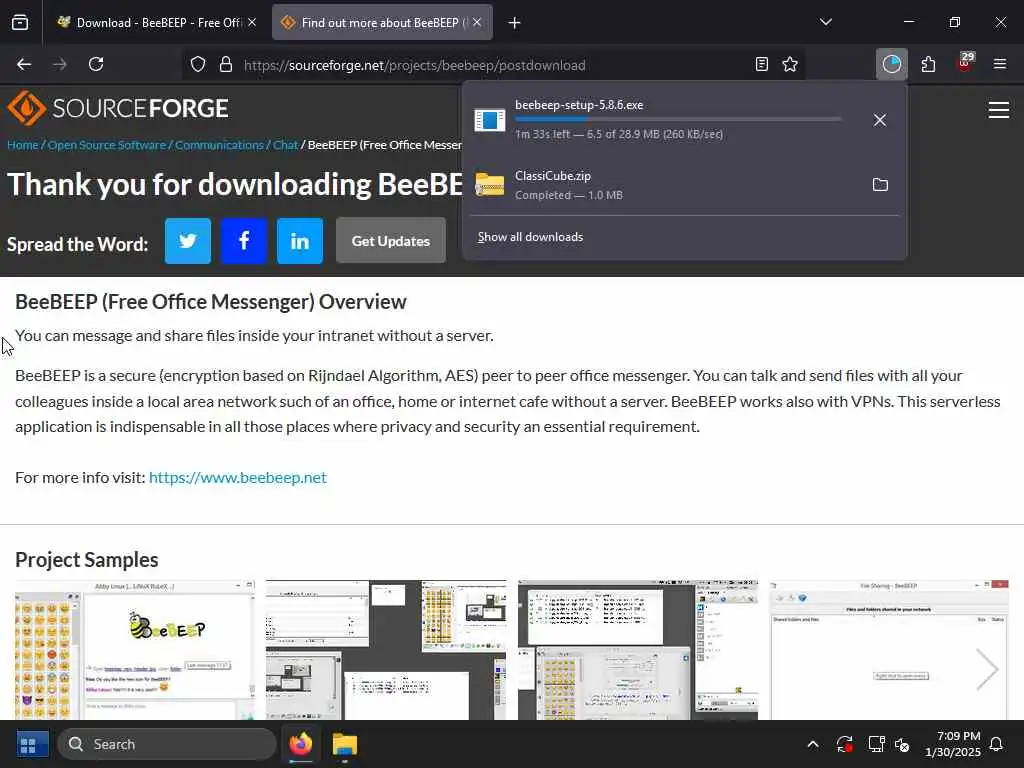Reload the current page
The width and height of the screenshot is (1024, 768).
point(96,64)
